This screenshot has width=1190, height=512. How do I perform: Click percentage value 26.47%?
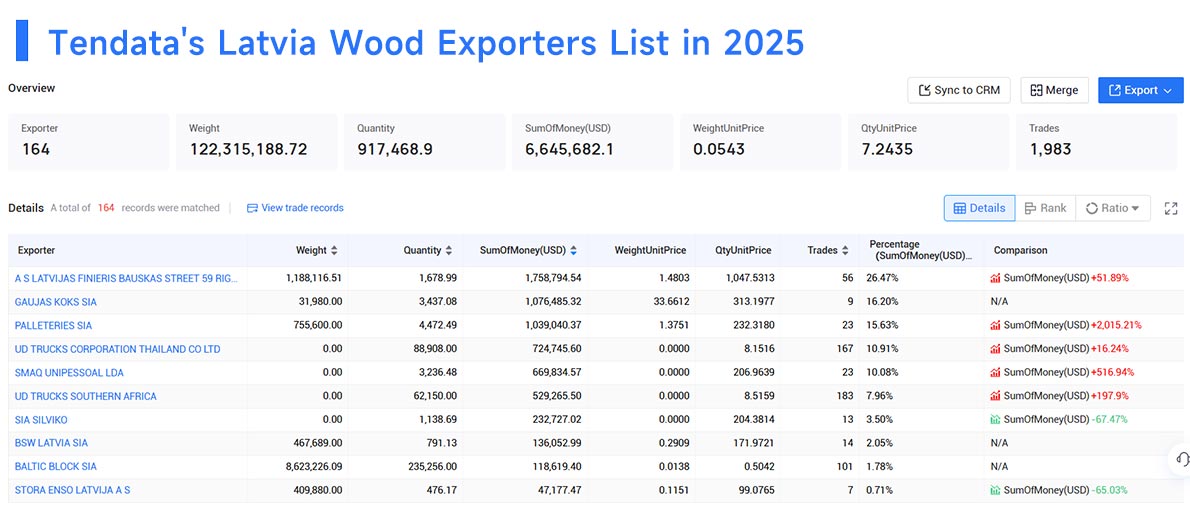pos(882,278)
